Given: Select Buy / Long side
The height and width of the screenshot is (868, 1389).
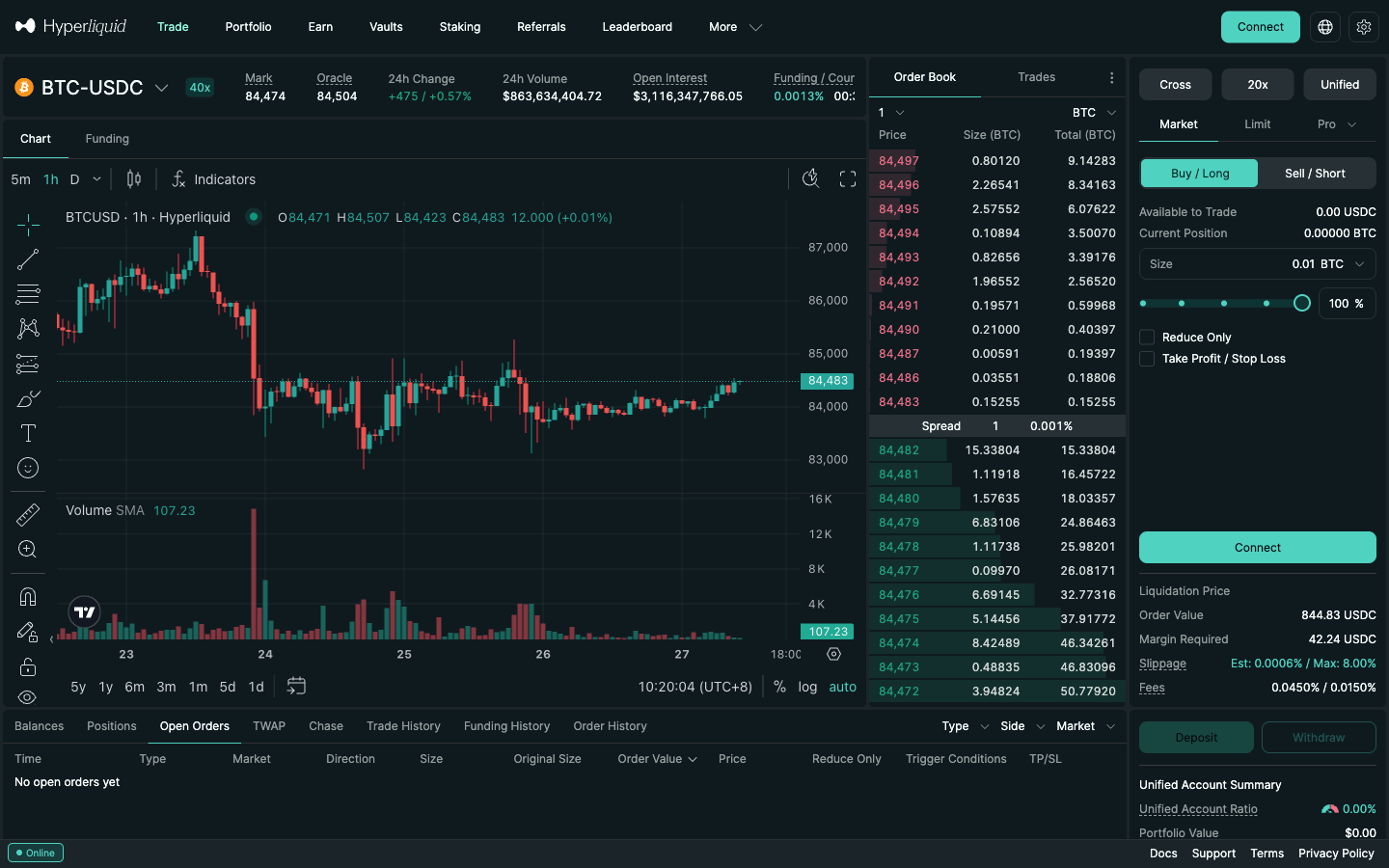Looking at the screenshot, I should 1200,173.
